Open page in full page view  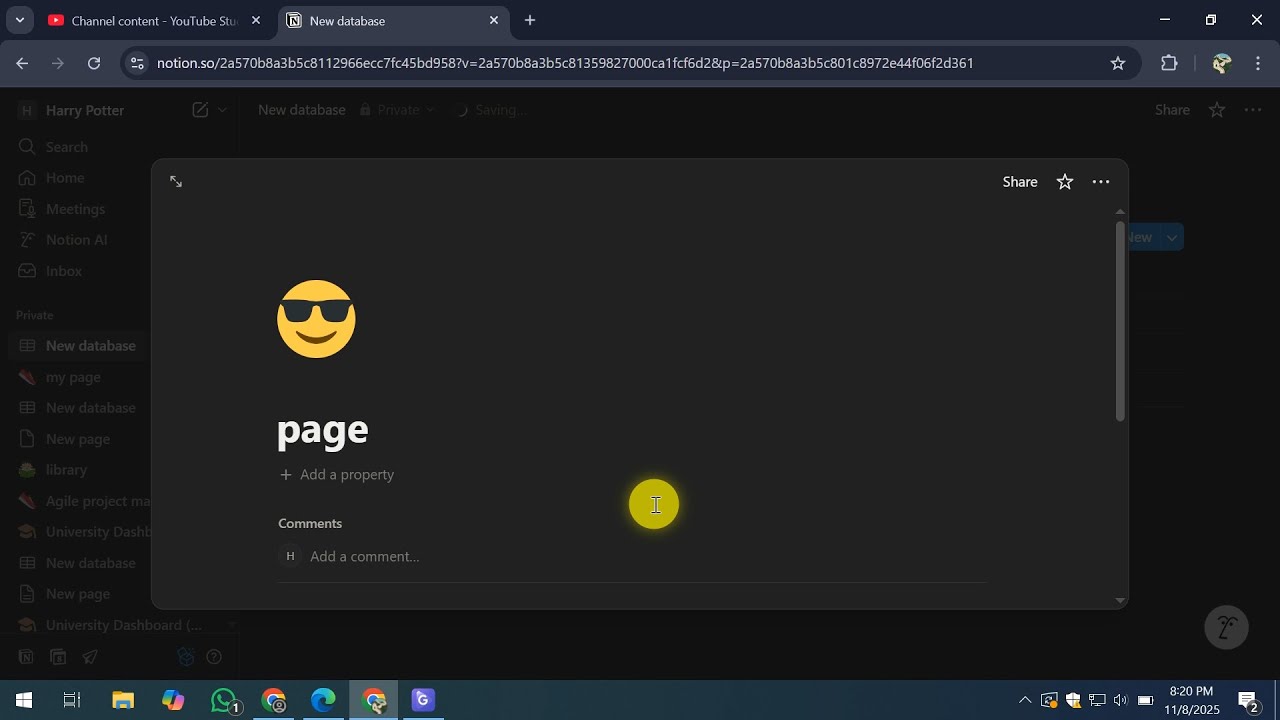click(176, 181)
